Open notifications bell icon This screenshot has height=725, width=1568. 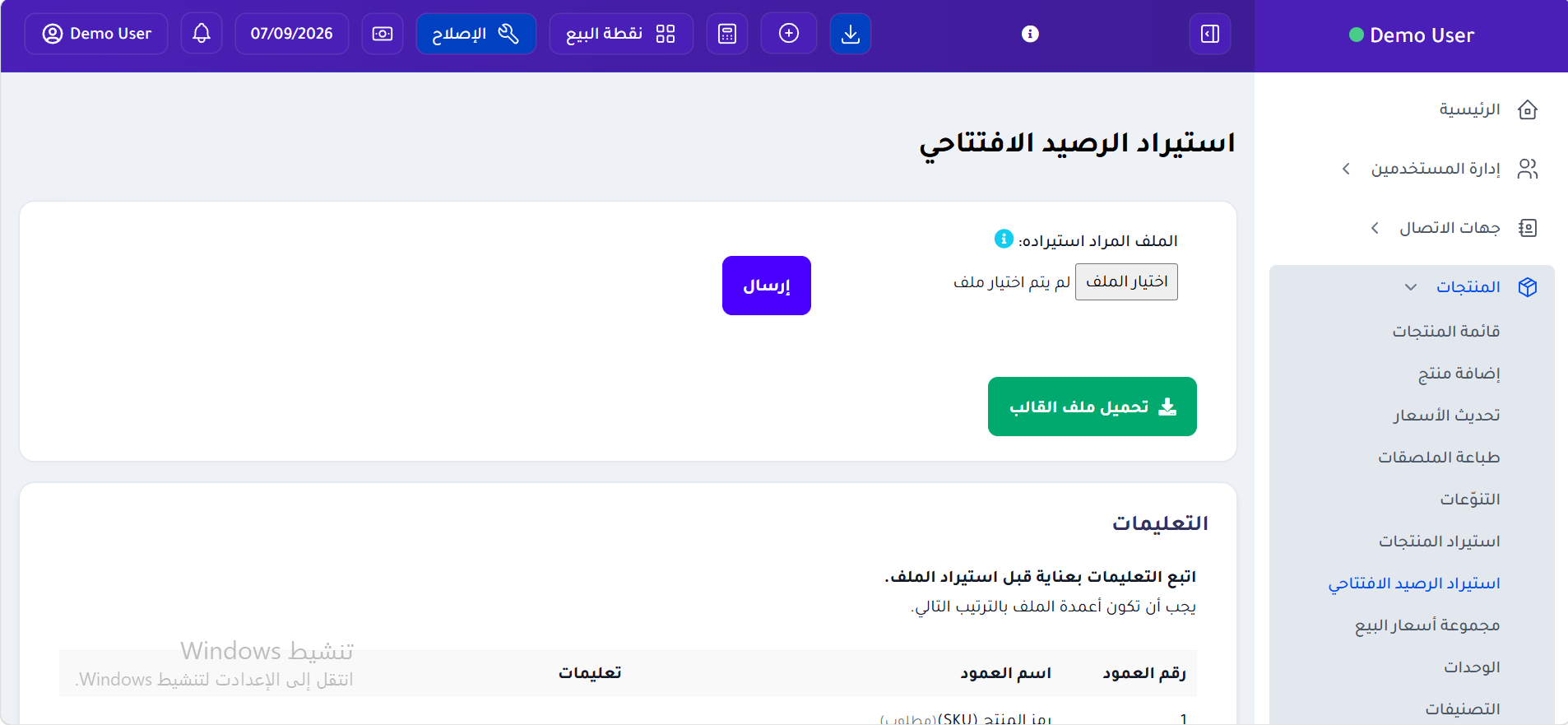(202, 34)
